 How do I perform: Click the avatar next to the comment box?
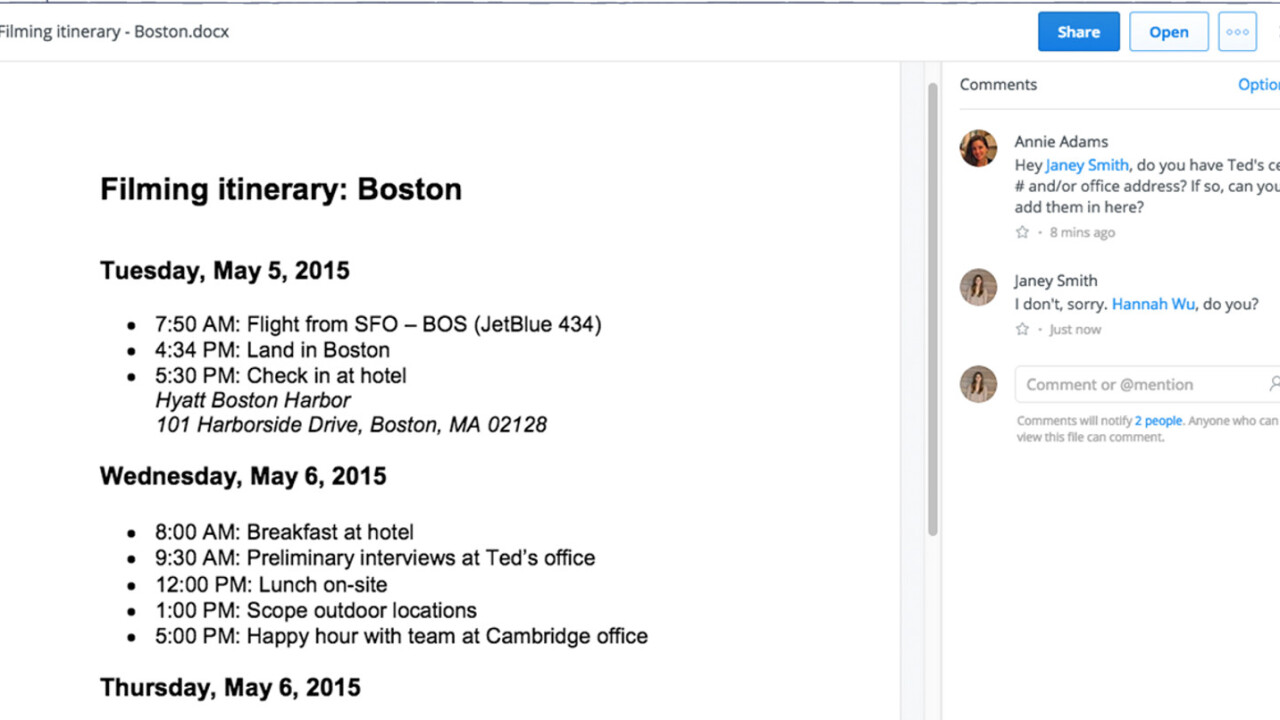[x=978, y=384]
